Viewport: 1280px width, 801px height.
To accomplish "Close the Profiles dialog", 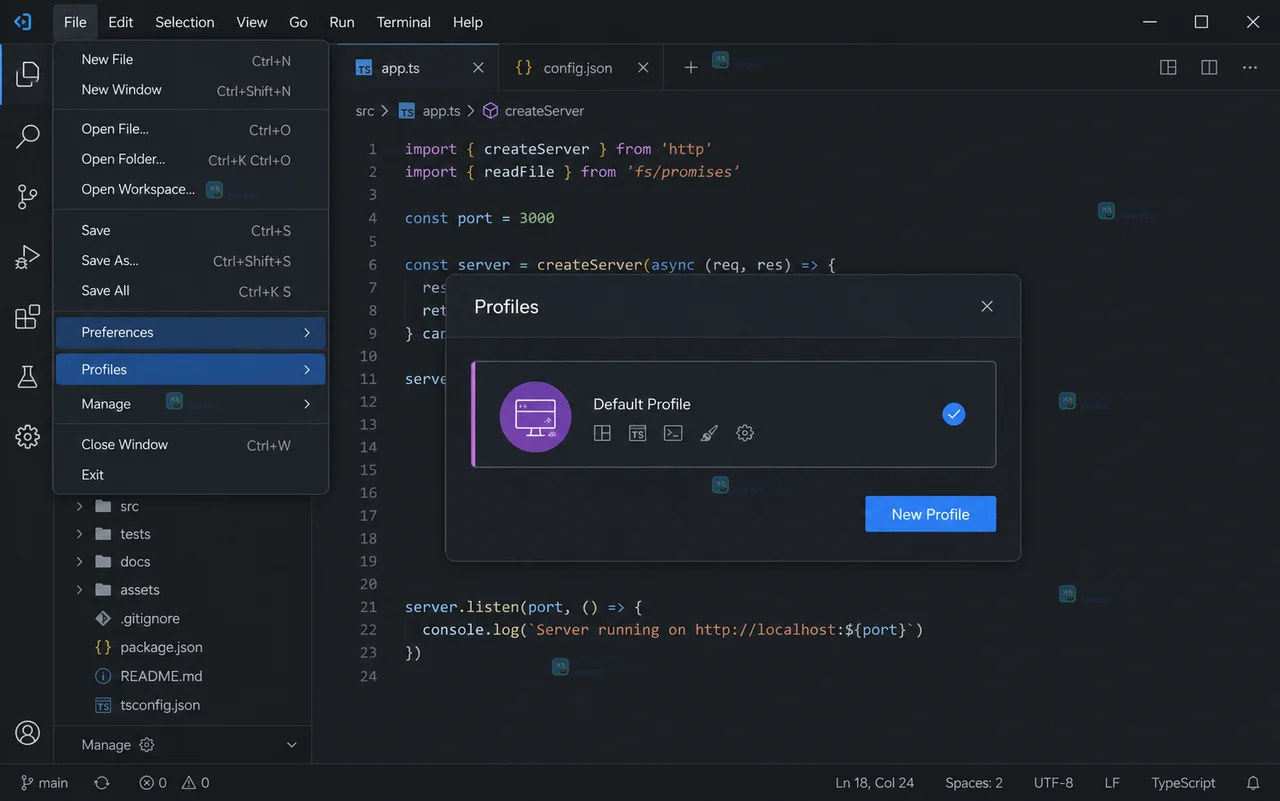I will (x=987, y=306).
